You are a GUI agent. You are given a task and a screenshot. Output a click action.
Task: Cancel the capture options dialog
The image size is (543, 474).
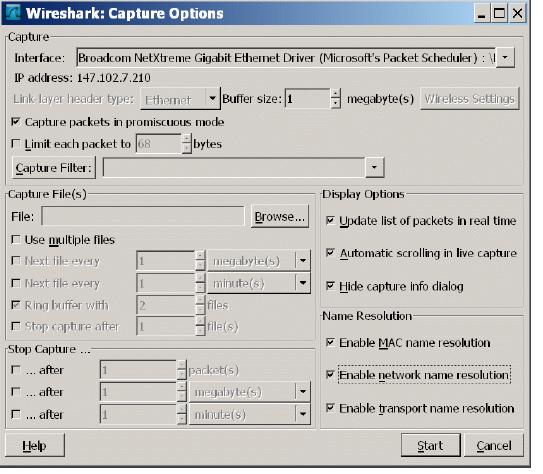pos(494,445)
